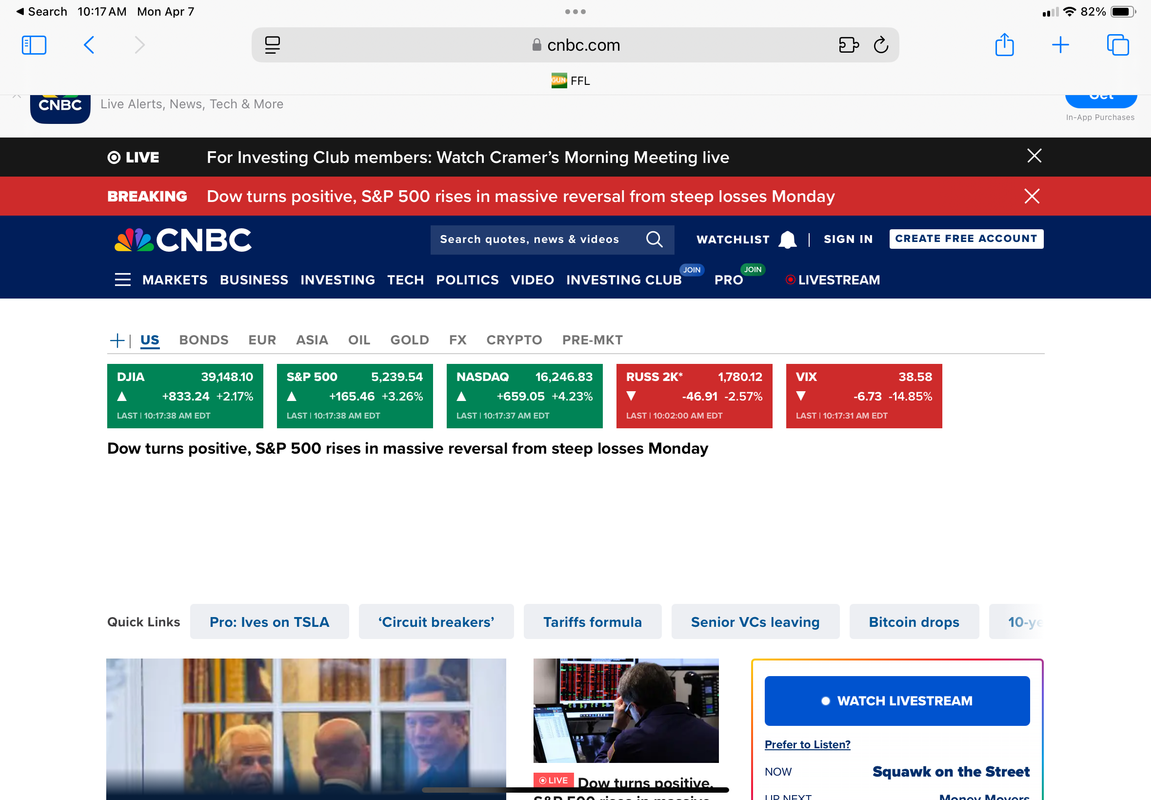Open the S&P 500 quote card
Viewport: 1151px width, 800px height.
(355, 396)
